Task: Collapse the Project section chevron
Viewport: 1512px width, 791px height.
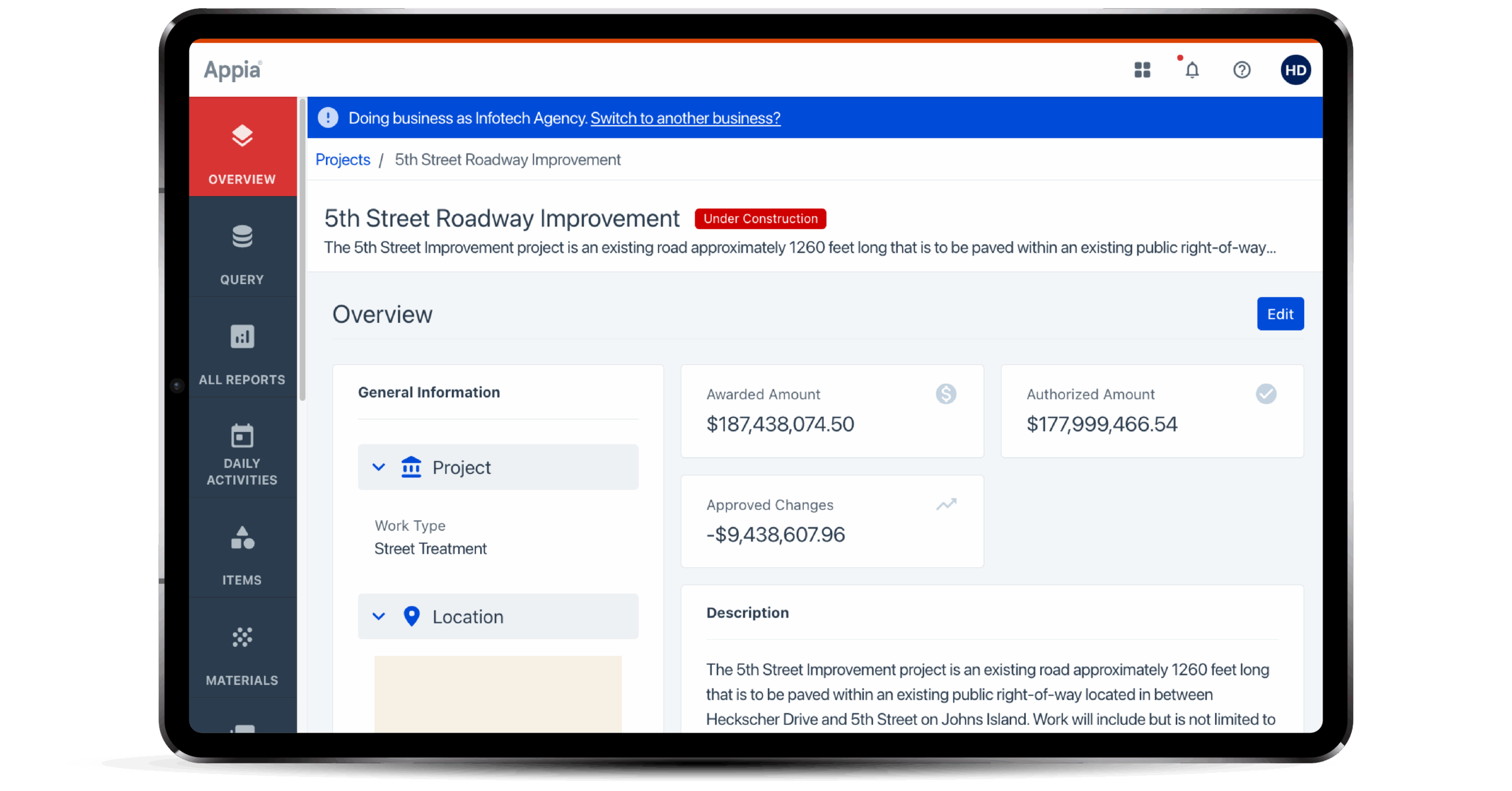Action: [x=379, y=467]
